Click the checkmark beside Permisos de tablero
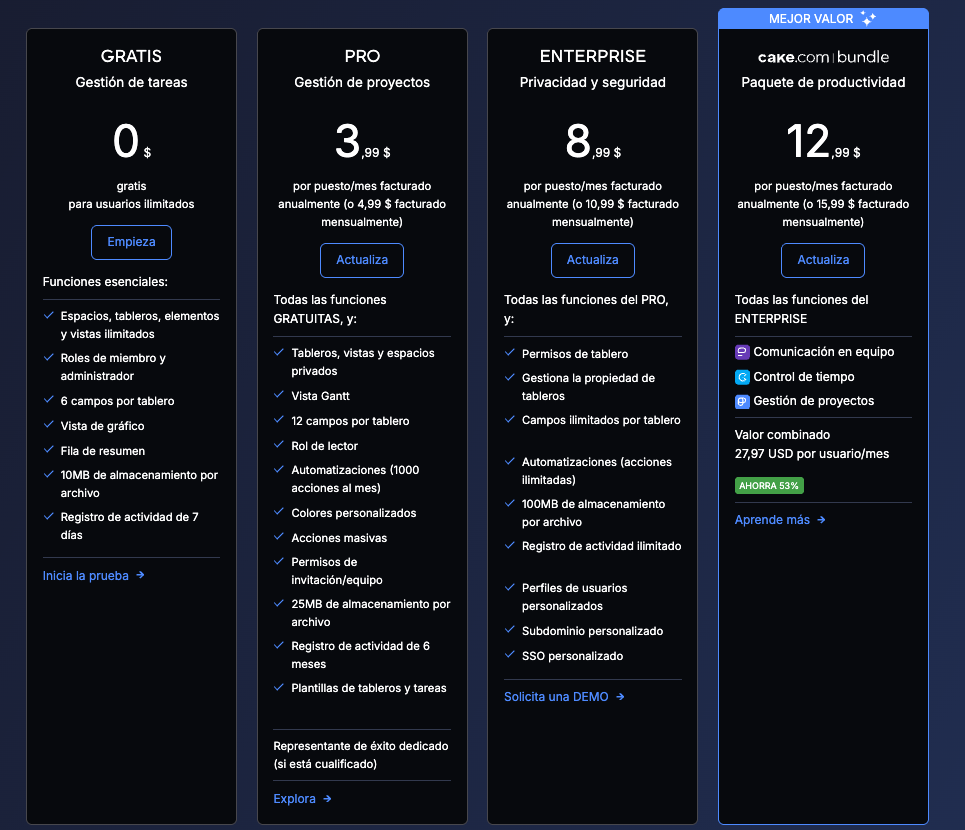The width and height of the screenshot is (965, 830). click(x=510, y=353)
